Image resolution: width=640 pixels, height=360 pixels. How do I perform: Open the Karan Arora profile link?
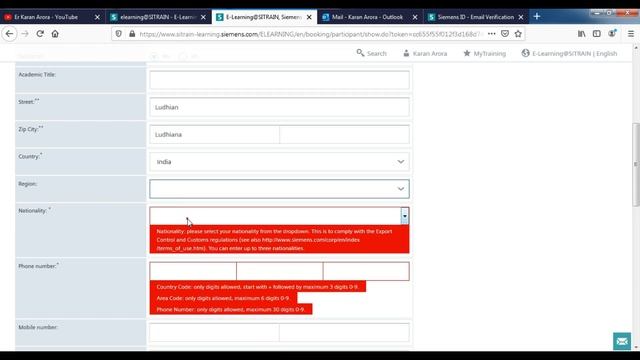(425, 53)
